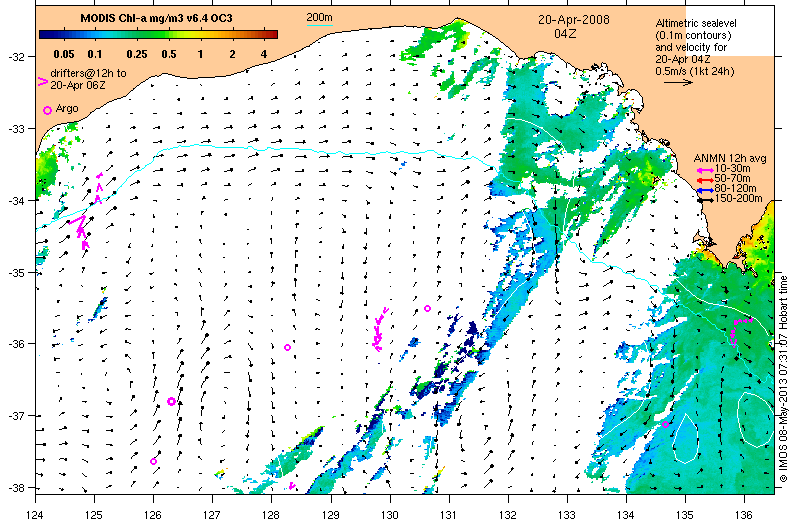Click the white sea-level contour oval near 135E, 37.3S
The width and height of the screenshot is (800, 520).
[x=685, y=438]
